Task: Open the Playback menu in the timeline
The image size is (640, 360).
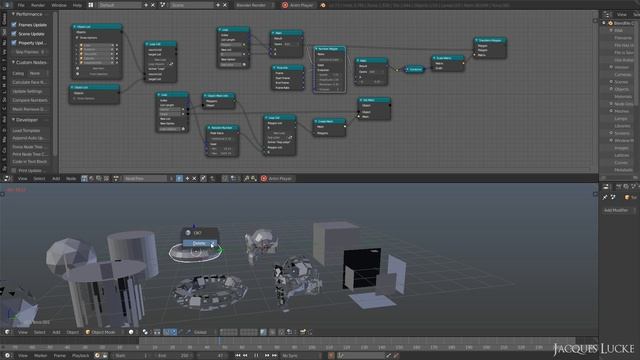Action: (80, 356)
